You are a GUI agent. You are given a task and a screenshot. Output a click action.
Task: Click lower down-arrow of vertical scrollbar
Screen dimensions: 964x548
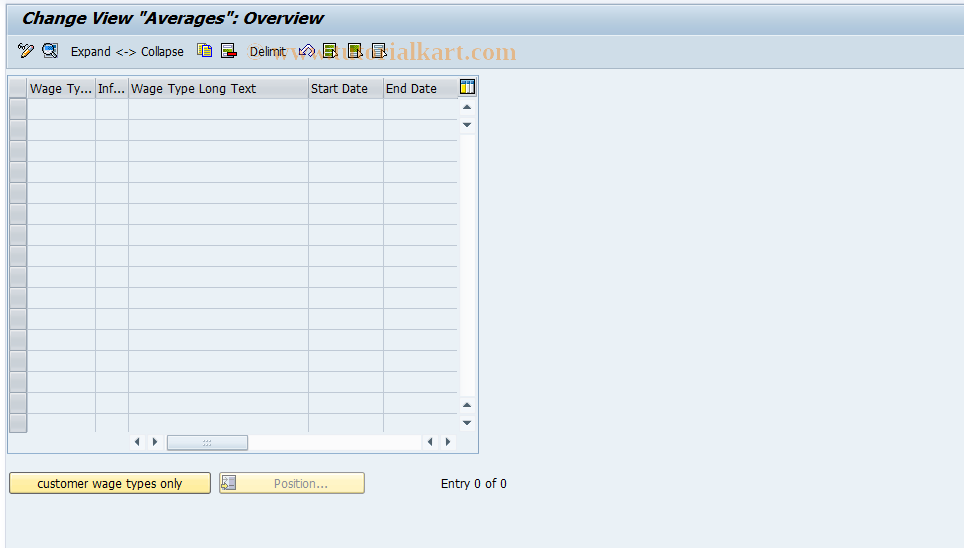pos(467,423)
